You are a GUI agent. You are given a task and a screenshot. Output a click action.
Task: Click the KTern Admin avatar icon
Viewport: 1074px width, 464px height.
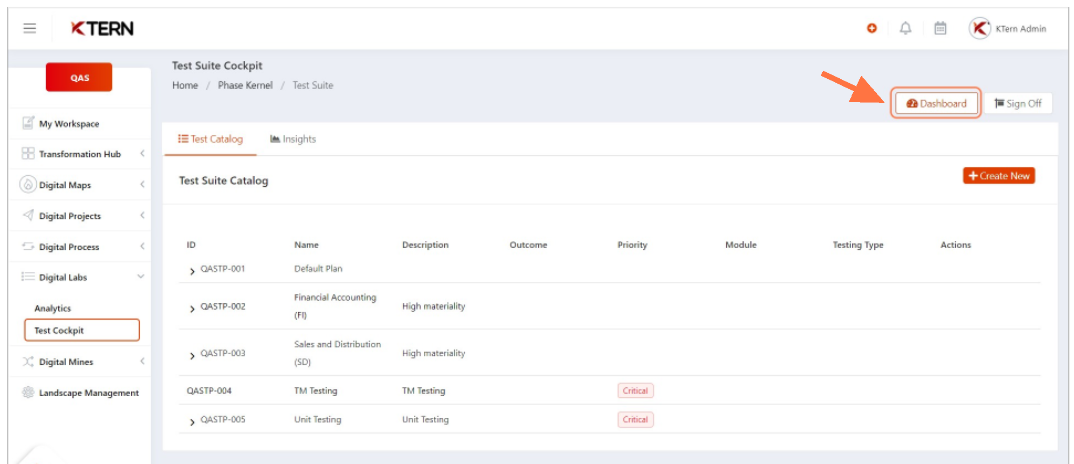pos(979,28)
